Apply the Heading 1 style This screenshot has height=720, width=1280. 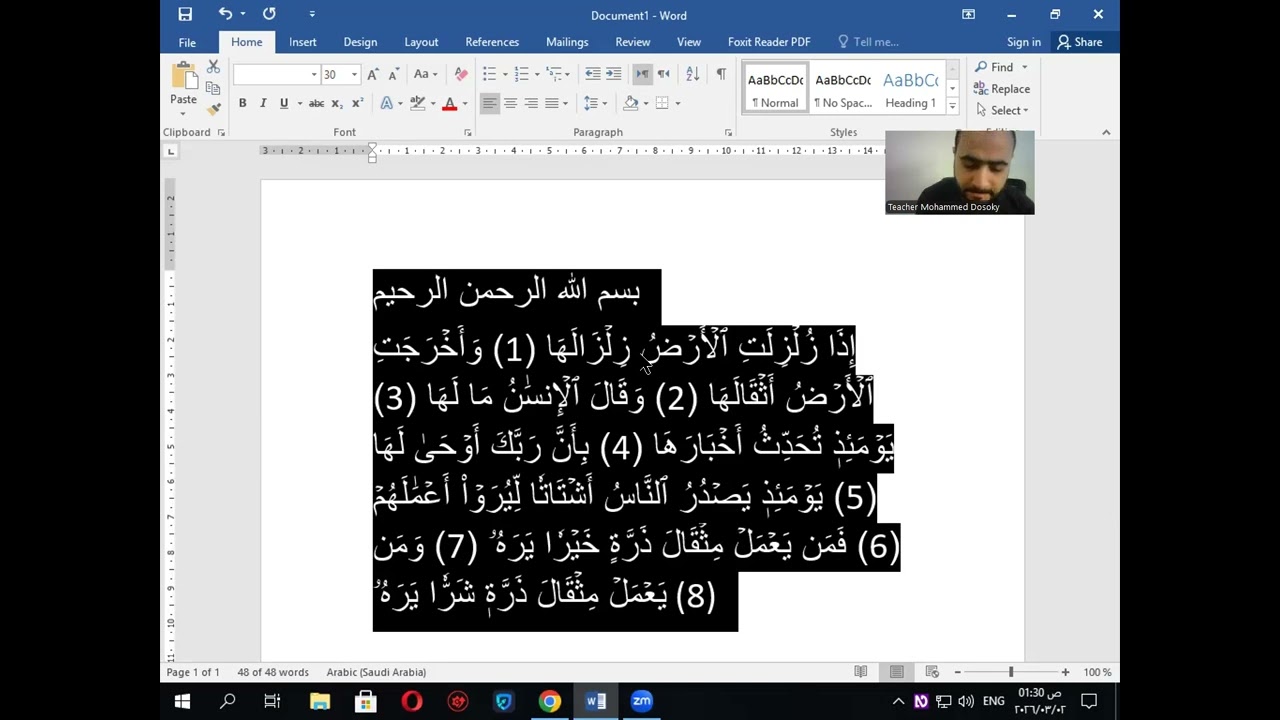coord(911,89)
